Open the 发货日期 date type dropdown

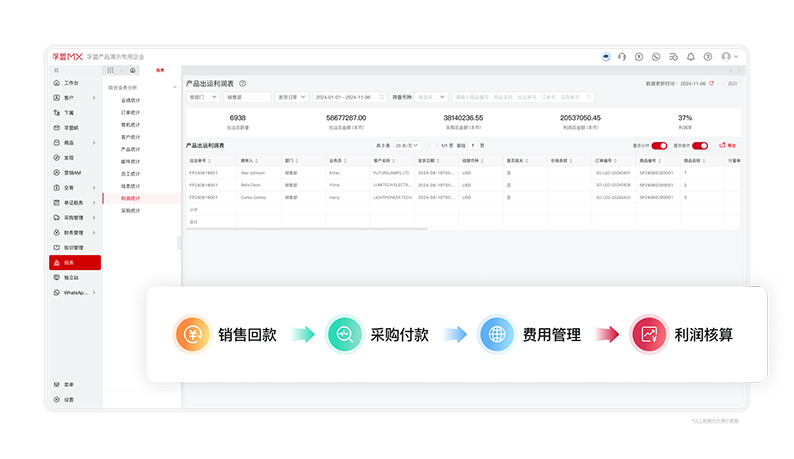(291, 97)
